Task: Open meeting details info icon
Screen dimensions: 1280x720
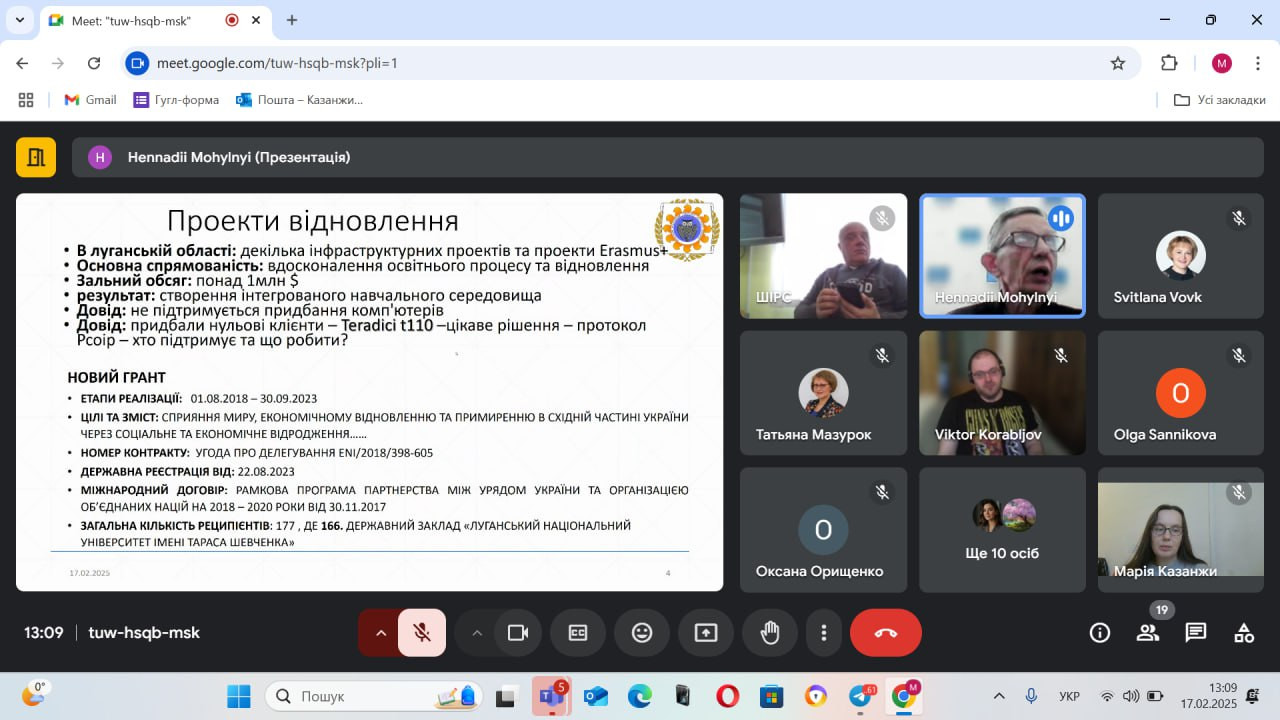Action: (1100, 633)
